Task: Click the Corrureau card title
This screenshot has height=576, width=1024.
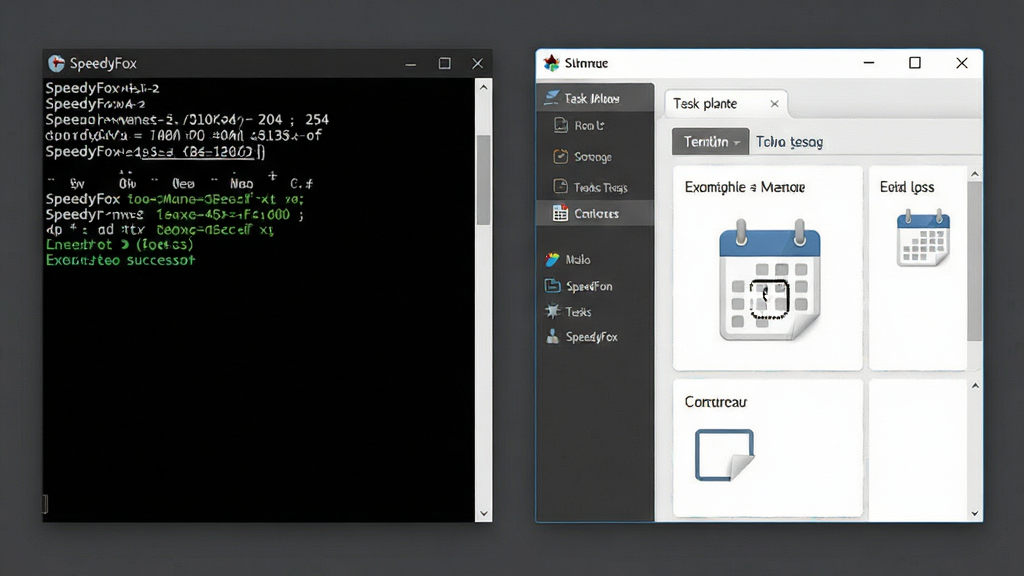Action: [x=715, y=402]
